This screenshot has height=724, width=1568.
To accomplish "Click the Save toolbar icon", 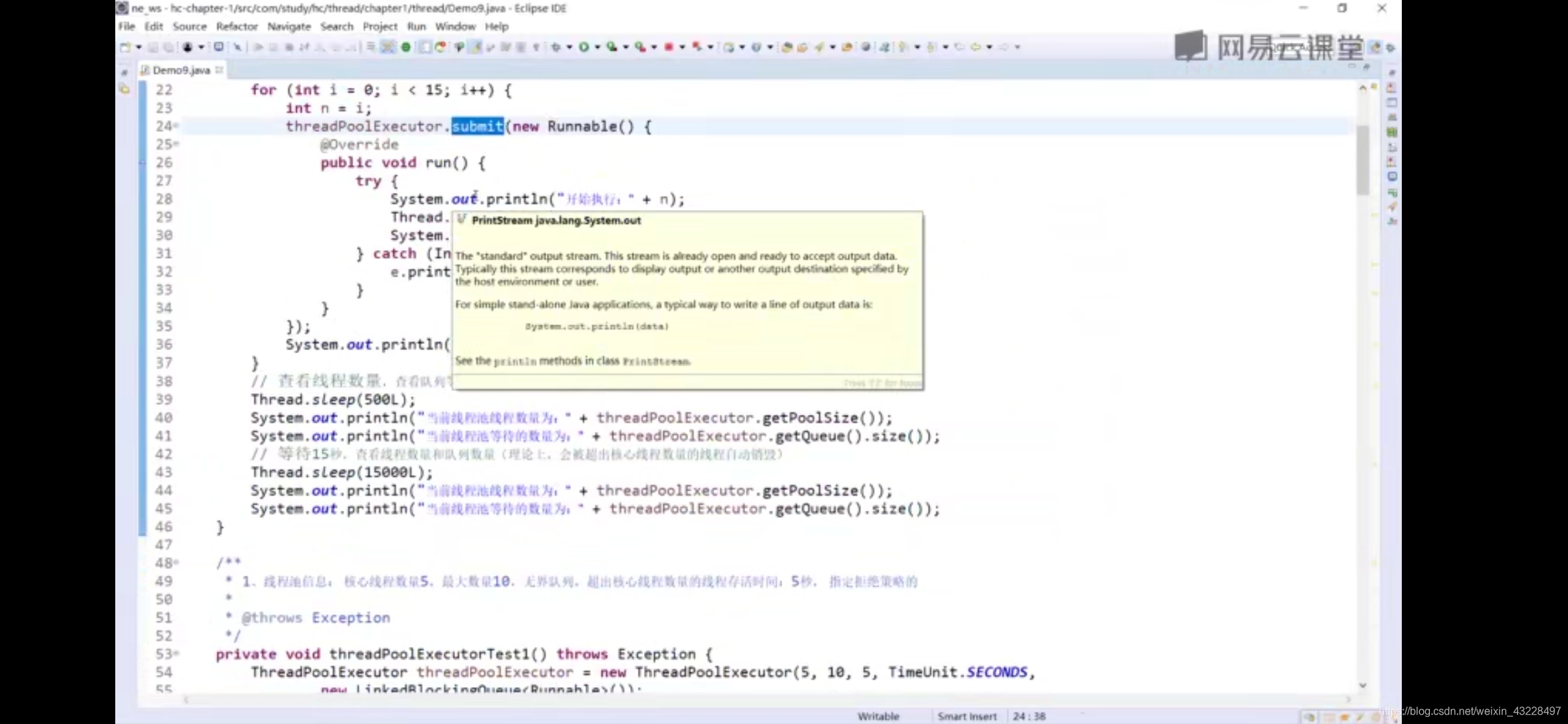I will [x=153, y=47].
